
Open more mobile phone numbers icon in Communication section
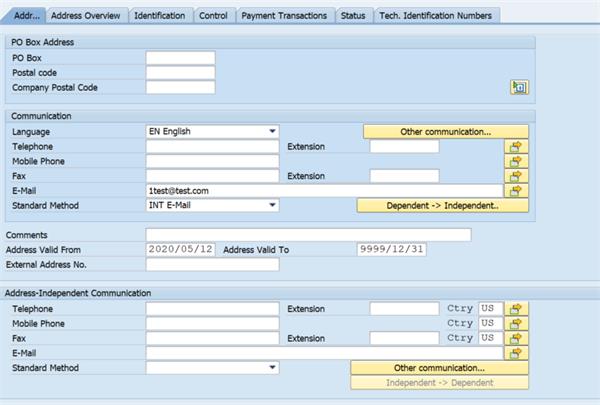click(516, 161)
